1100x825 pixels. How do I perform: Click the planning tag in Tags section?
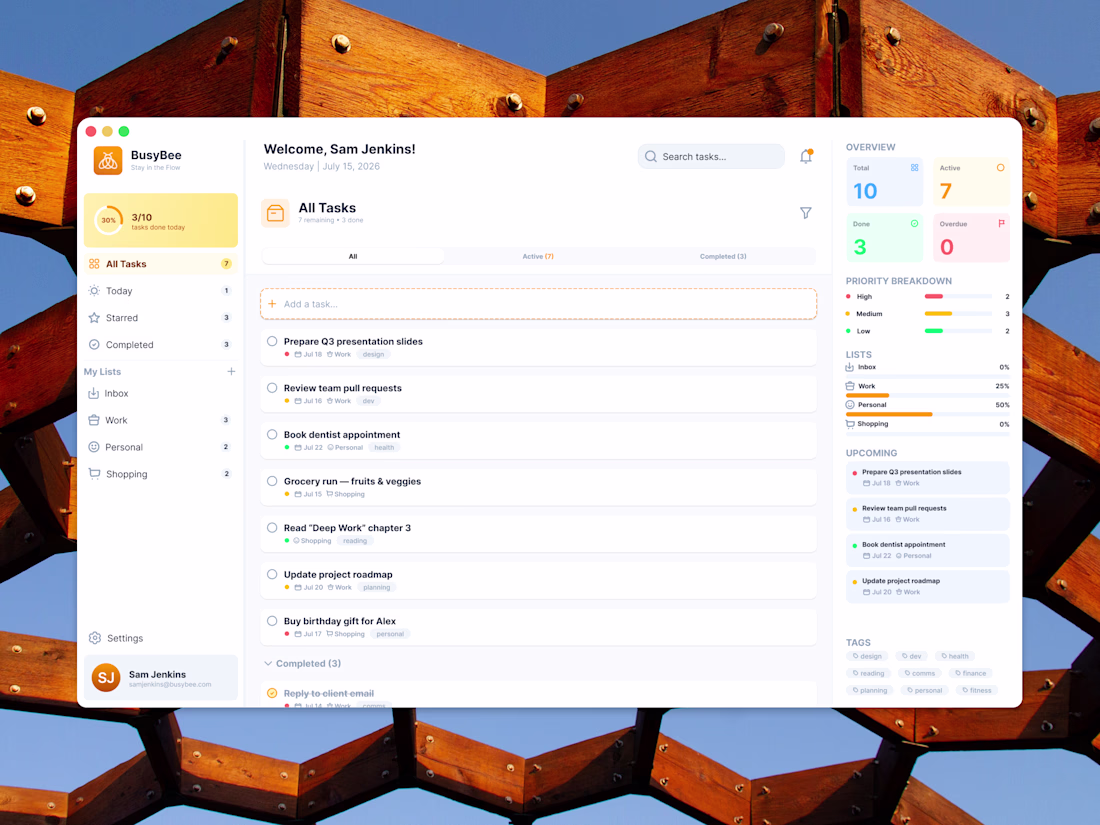(870, 690)
